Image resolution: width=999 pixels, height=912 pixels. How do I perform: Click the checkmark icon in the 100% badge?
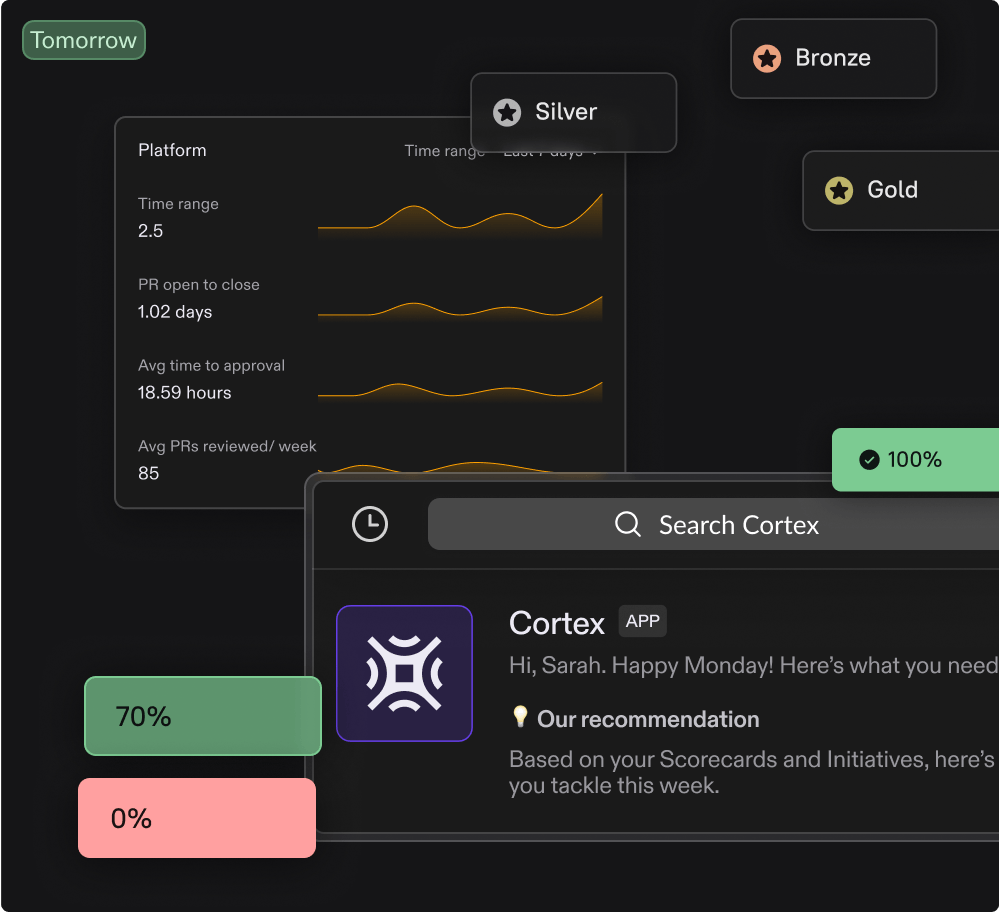pos(869,459)
